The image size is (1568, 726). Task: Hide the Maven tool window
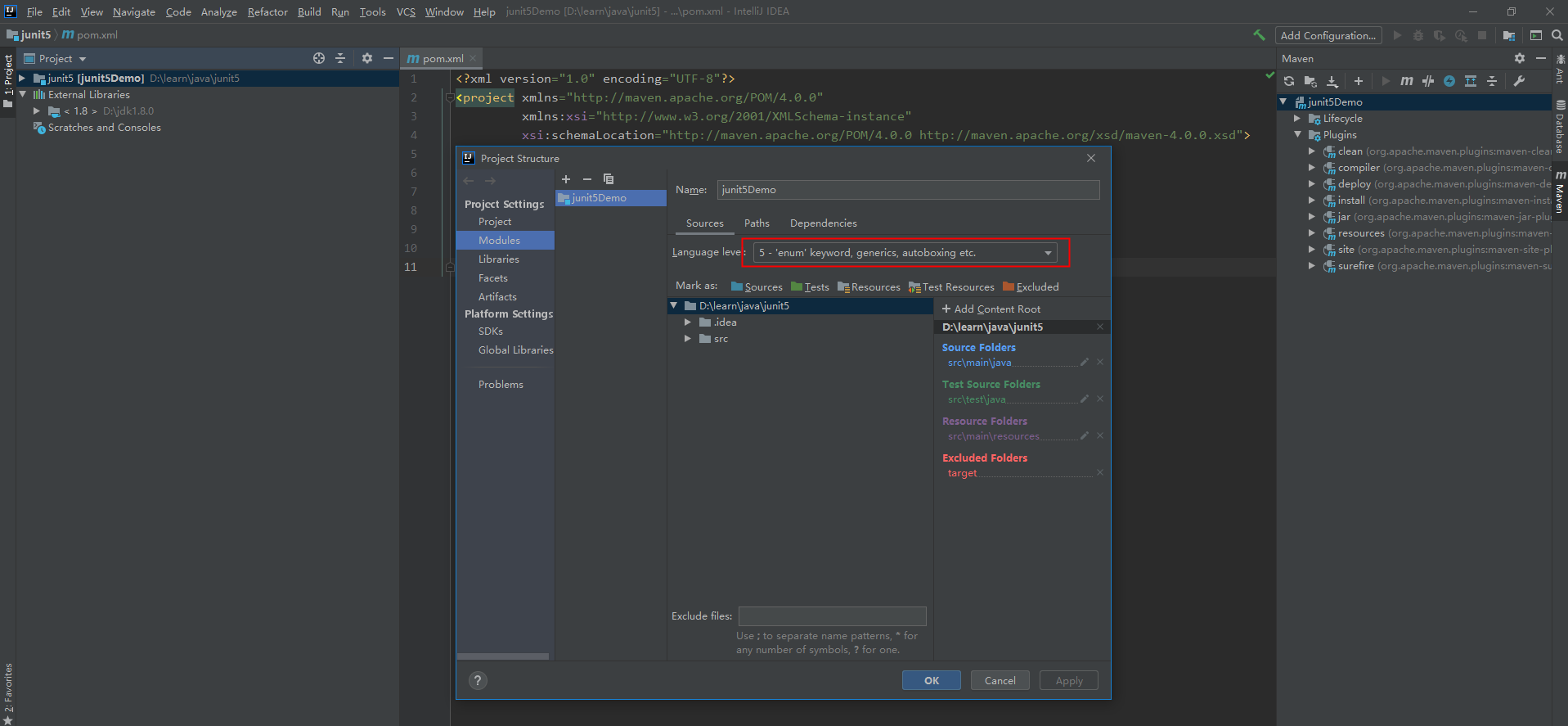(1541, 58)
